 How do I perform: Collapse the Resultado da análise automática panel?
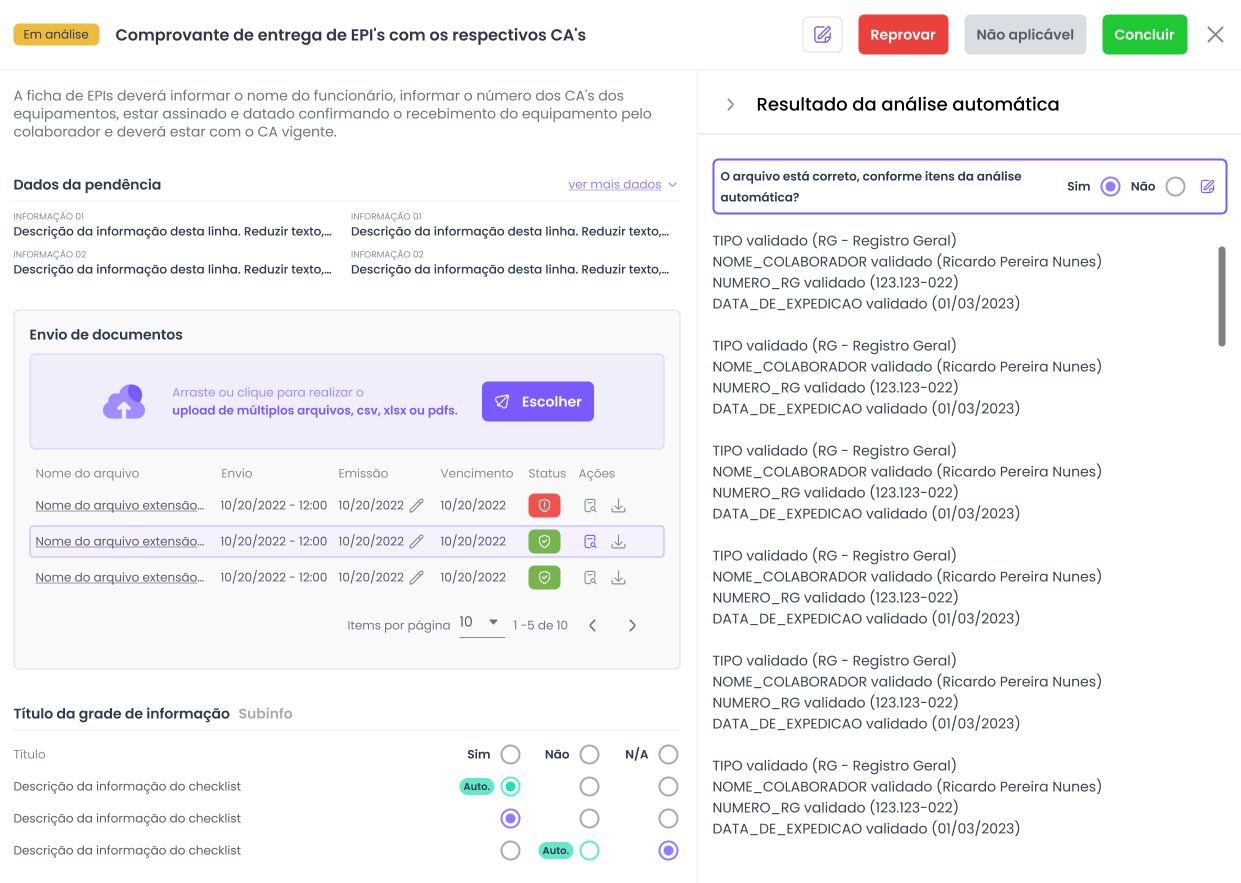coord(730,105)
